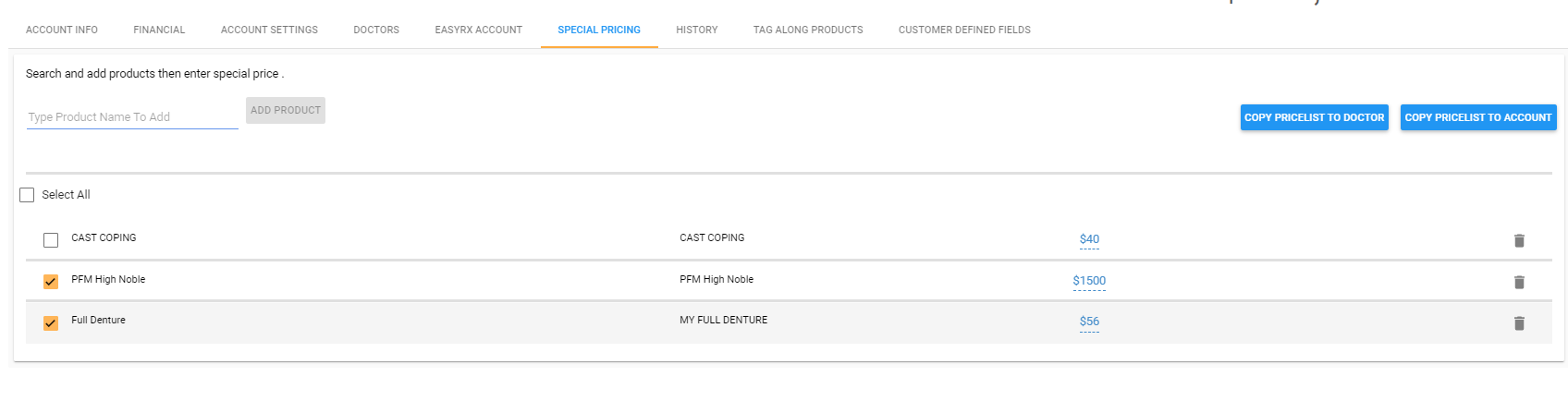Open Tag Along Products tab

click(808, 30)
